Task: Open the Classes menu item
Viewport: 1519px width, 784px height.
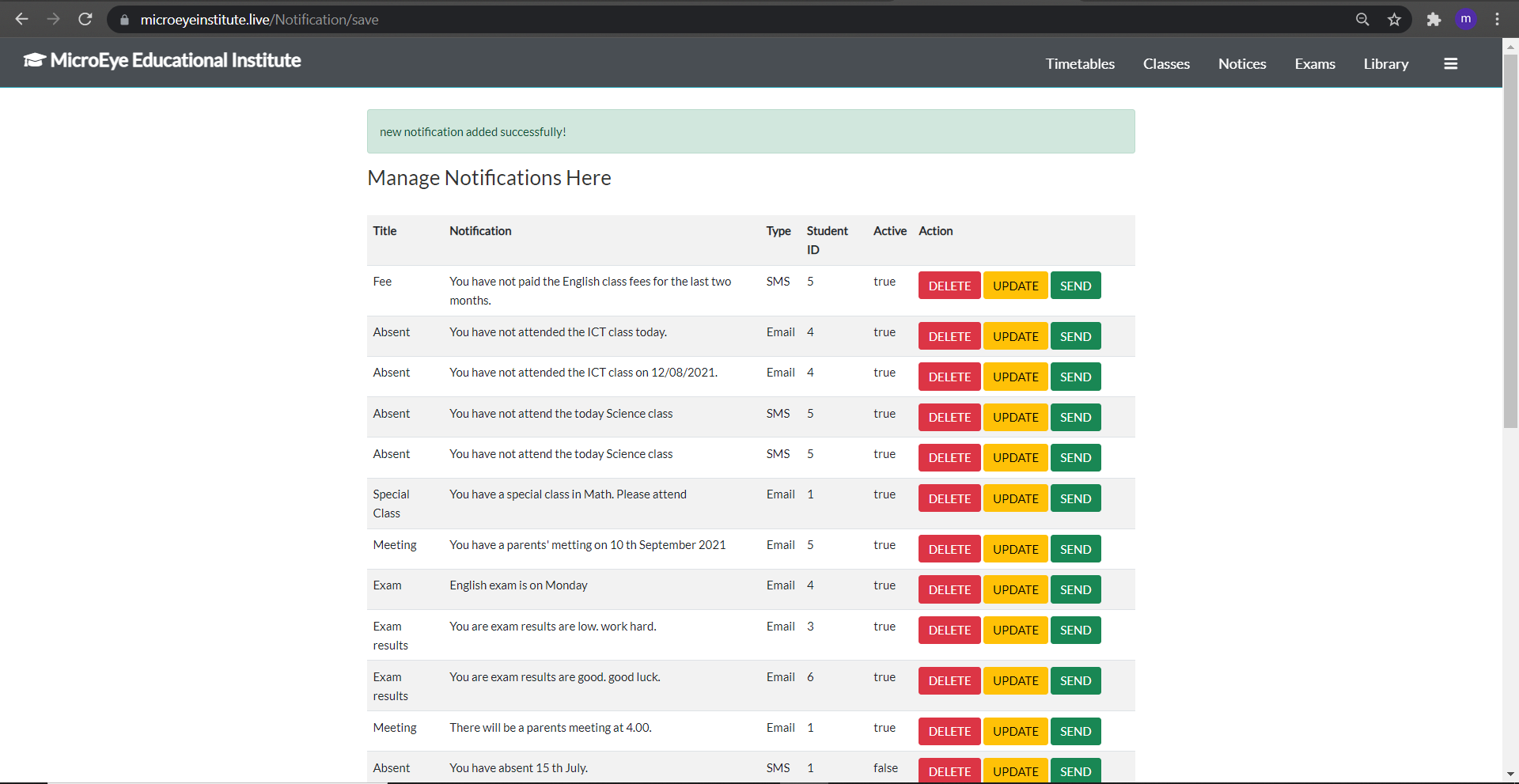Action: [x=1166, y=63]
